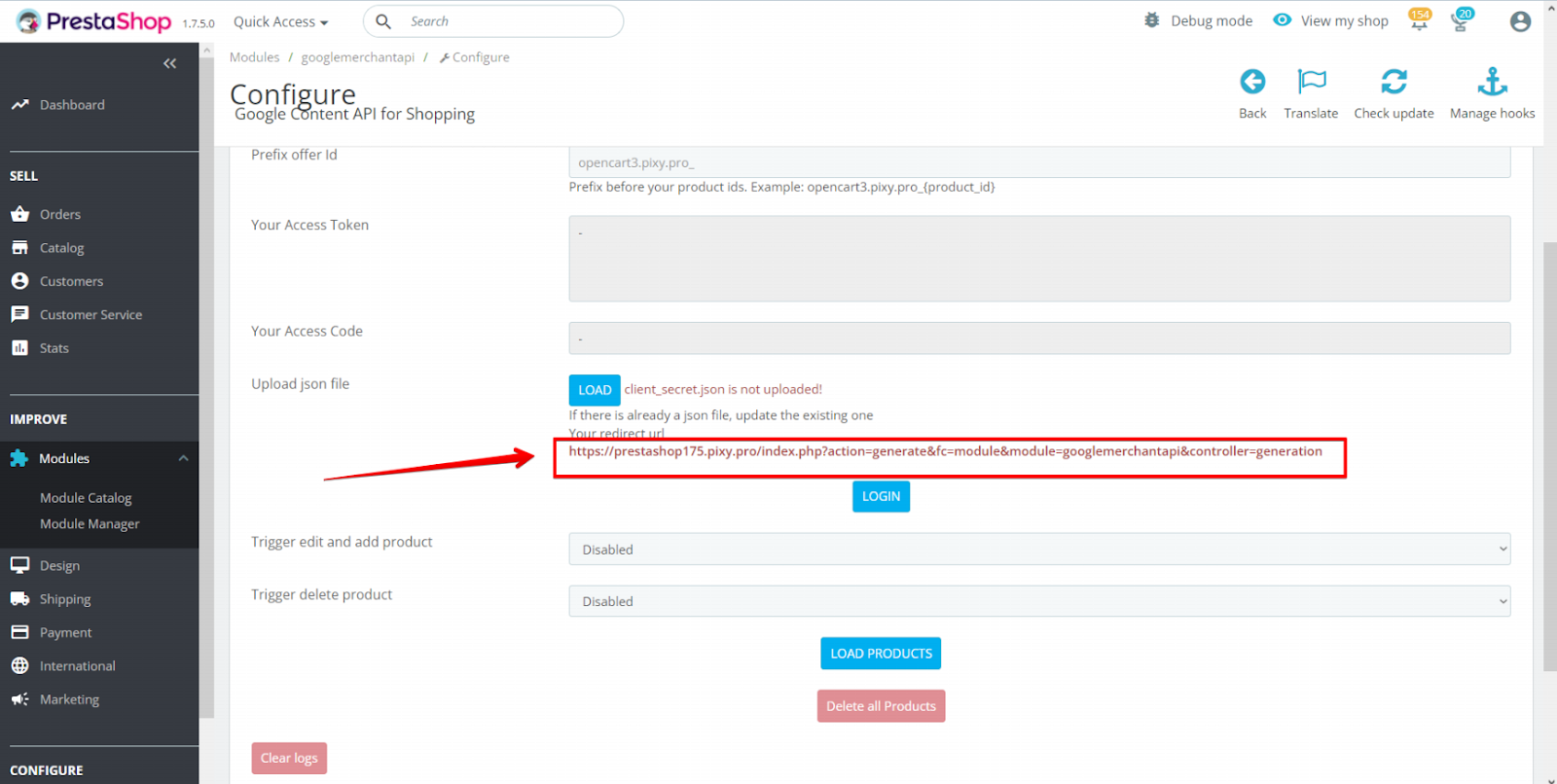
Task: Click Delete all Products button
Action: tap(881, 706)
